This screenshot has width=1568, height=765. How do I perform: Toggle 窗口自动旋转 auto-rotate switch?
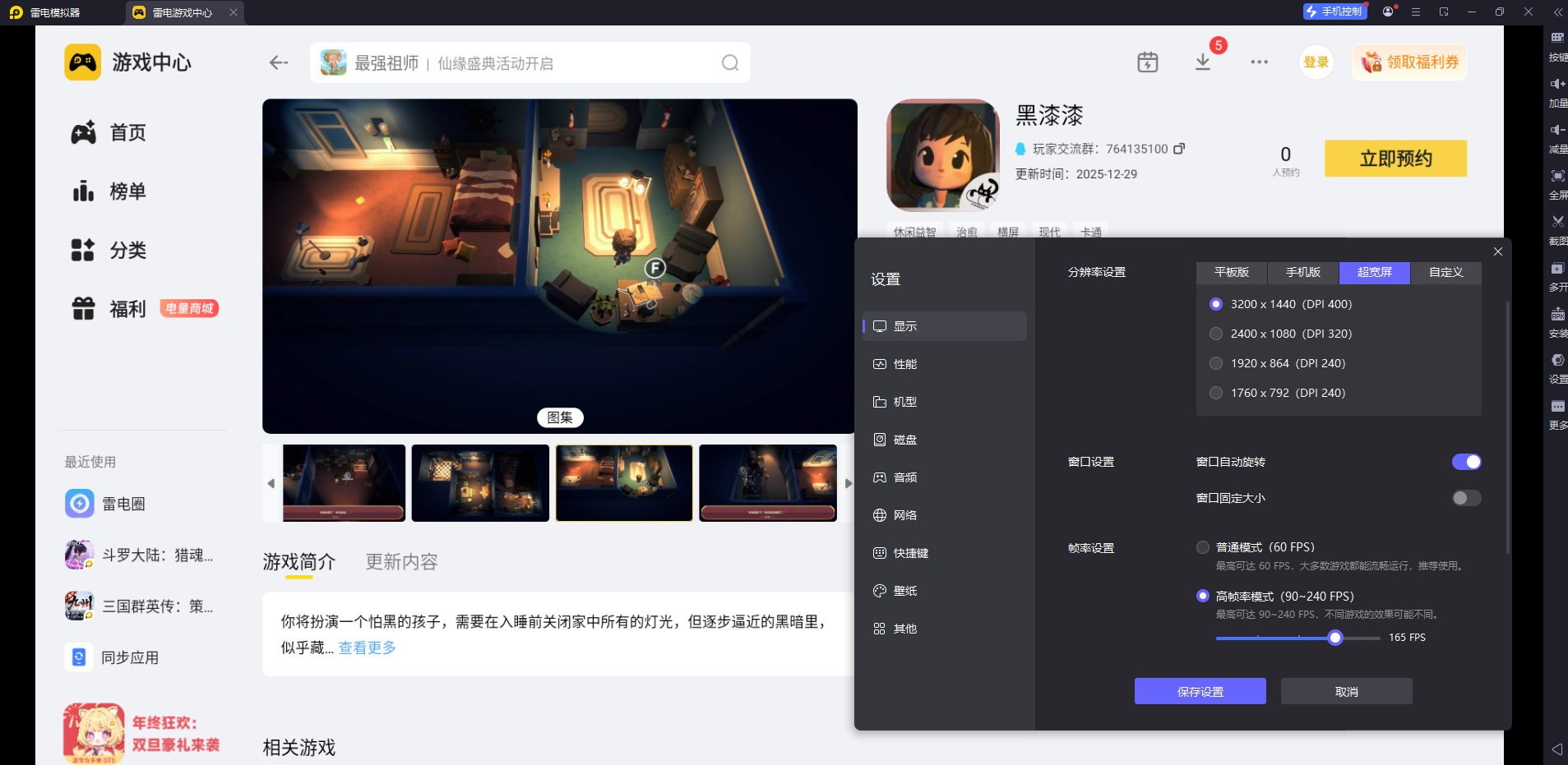click(x=1466, y=462)
